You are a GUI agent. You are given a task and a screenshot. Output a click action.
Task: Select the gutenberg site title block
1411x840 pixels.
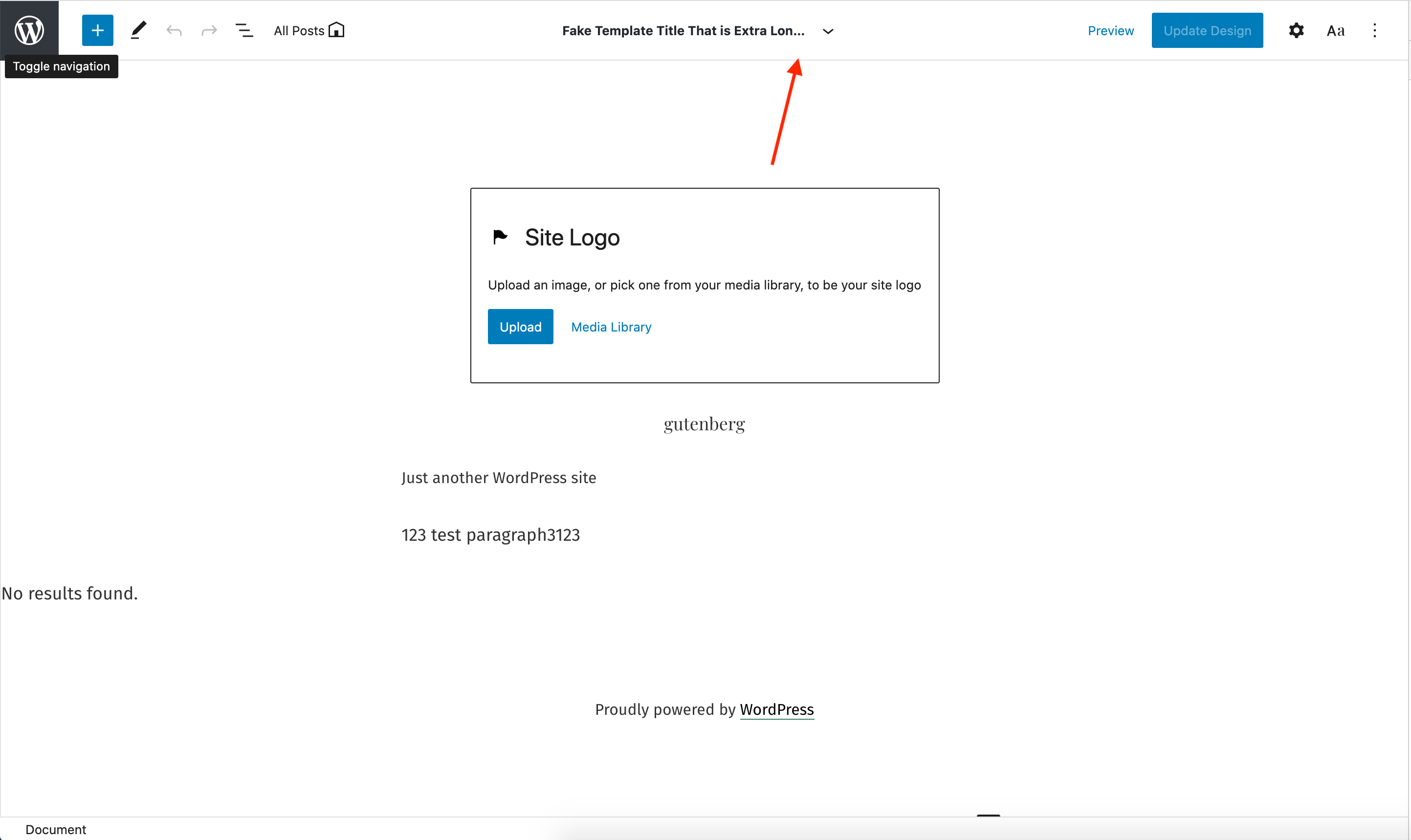(x=704, y=423)
